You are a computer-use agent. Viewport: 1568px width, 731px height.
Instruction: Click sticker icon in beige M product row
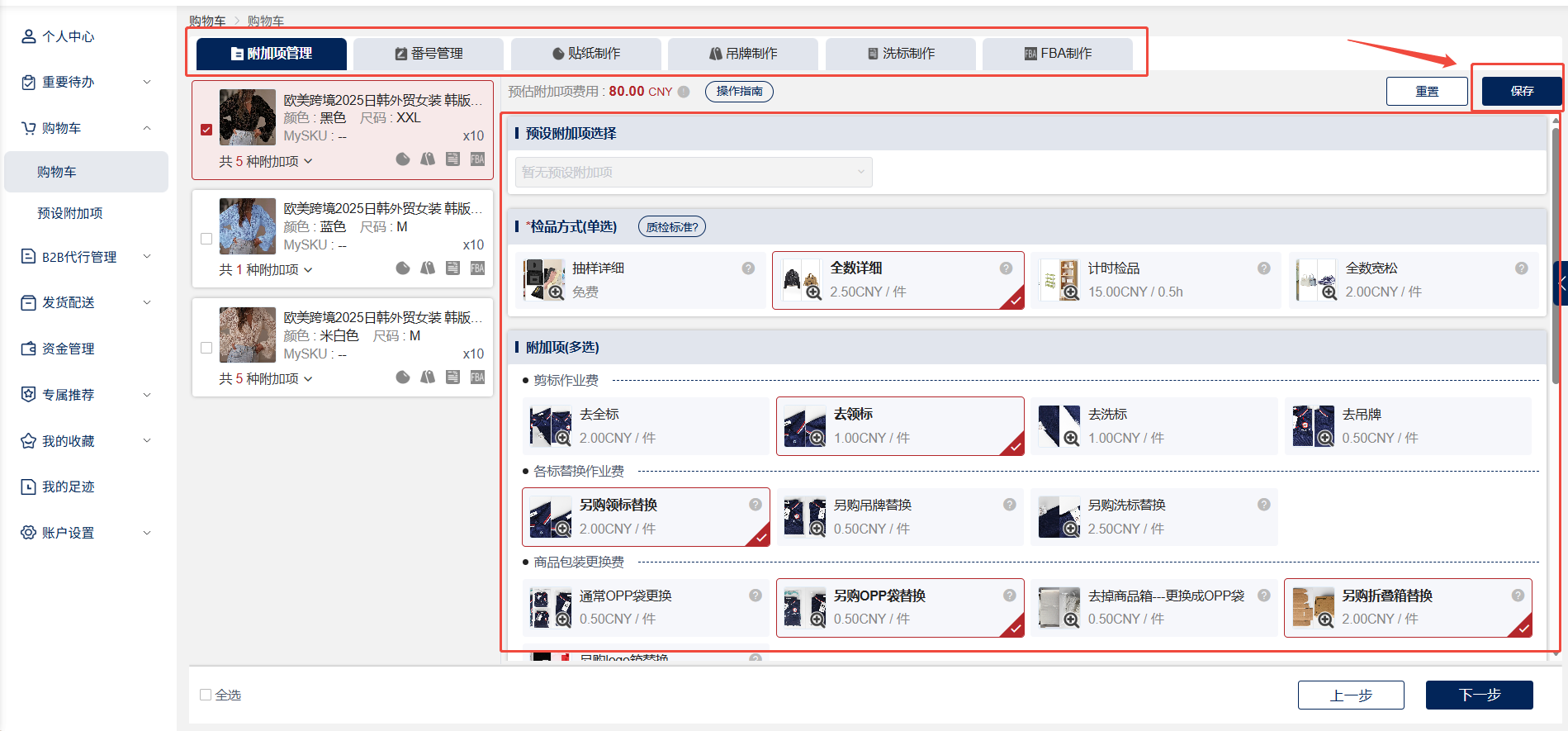pos(403,377)
